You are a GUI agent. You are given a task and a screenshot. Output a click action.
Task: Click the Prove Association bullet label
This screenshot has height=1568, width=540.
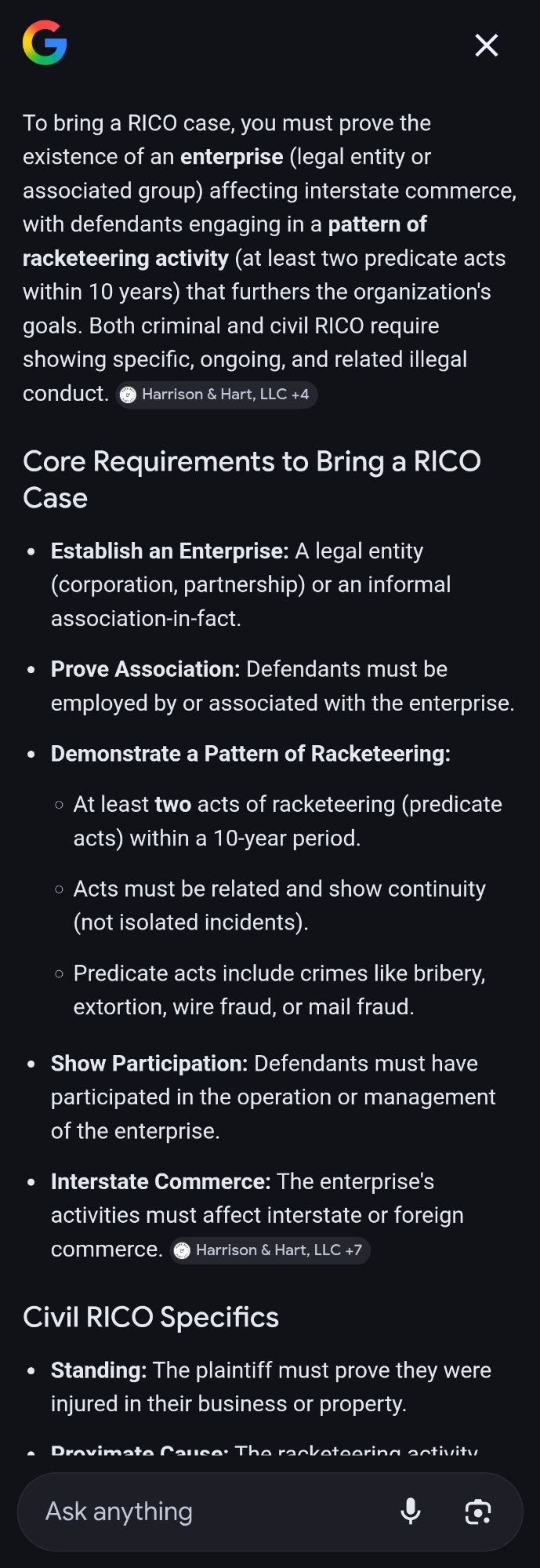click(x=145, y=669)
